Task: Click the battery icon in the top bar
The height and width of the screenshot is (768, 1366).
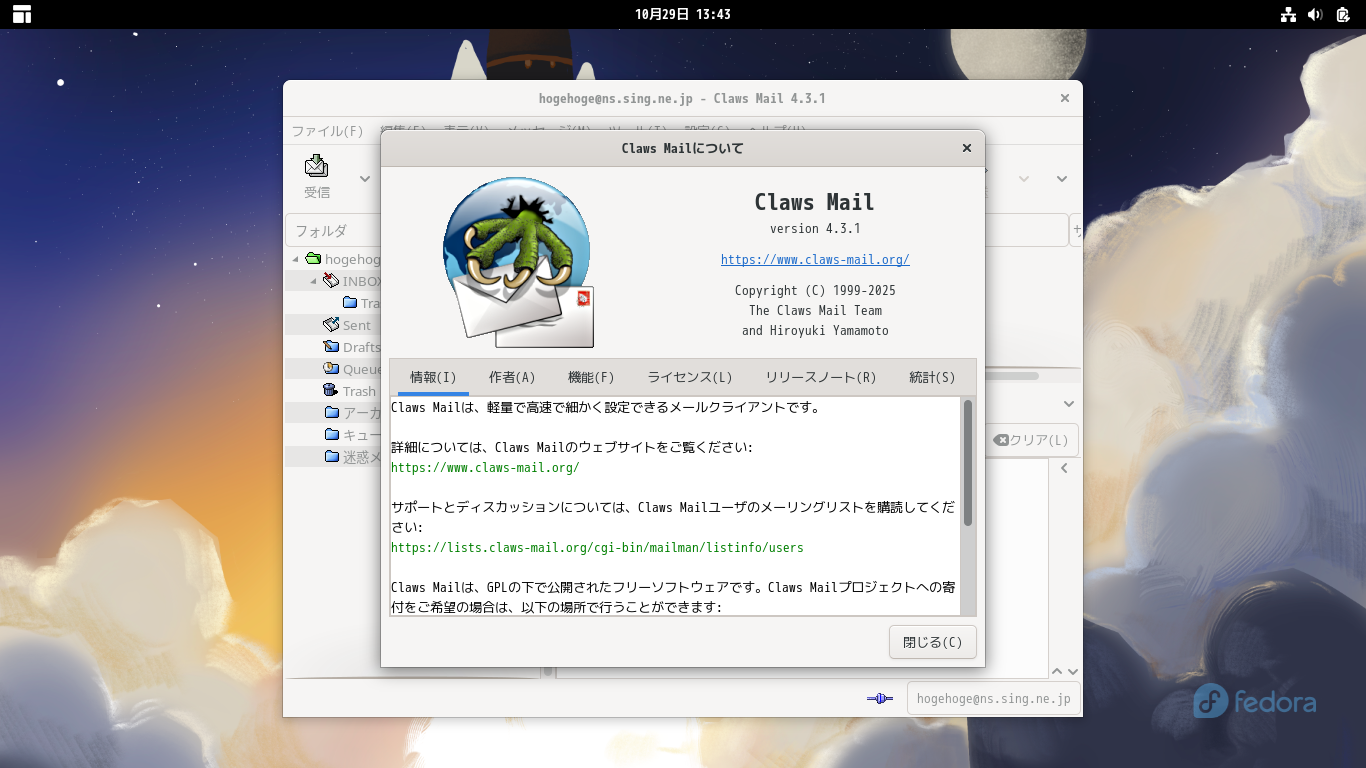Action: pyautogui.click(x=1343, y=14)
